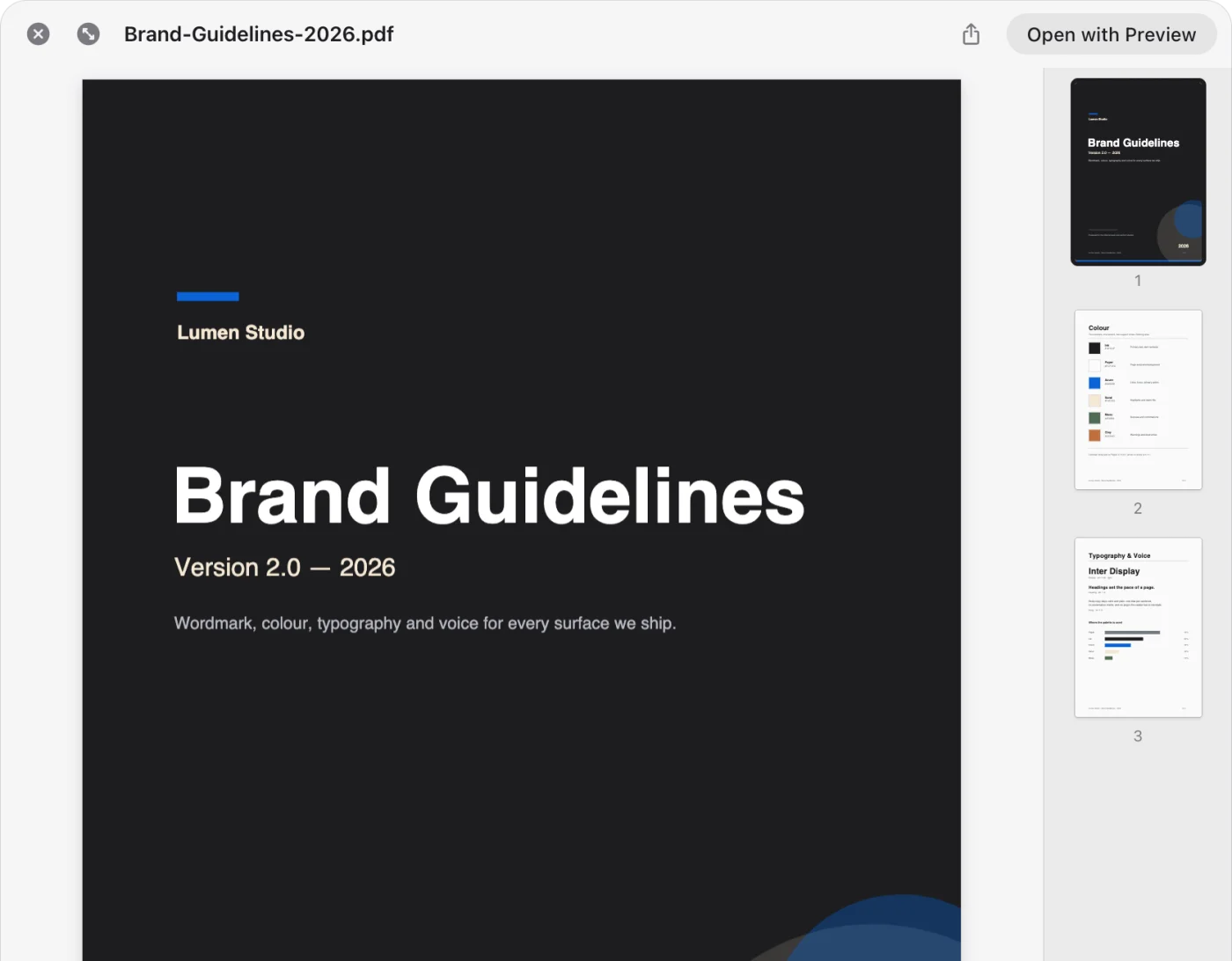The height and width of the screenshot is (961, 1232).
Task: Open the Typography & Voice page thumbnail
Action: tap(1138, 627)
